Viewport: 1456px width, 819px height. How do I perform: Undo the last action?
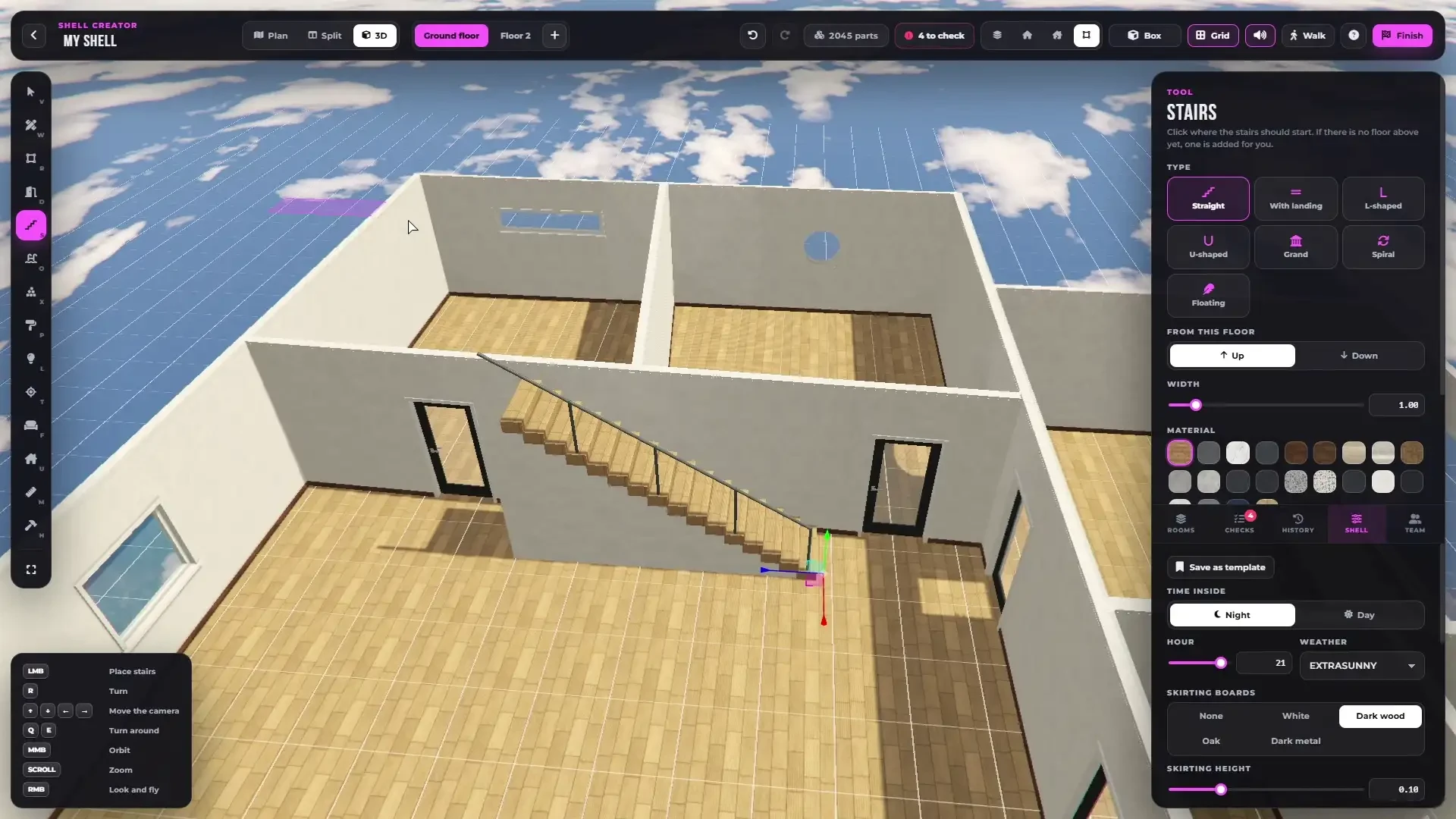(x=752, y=36)
